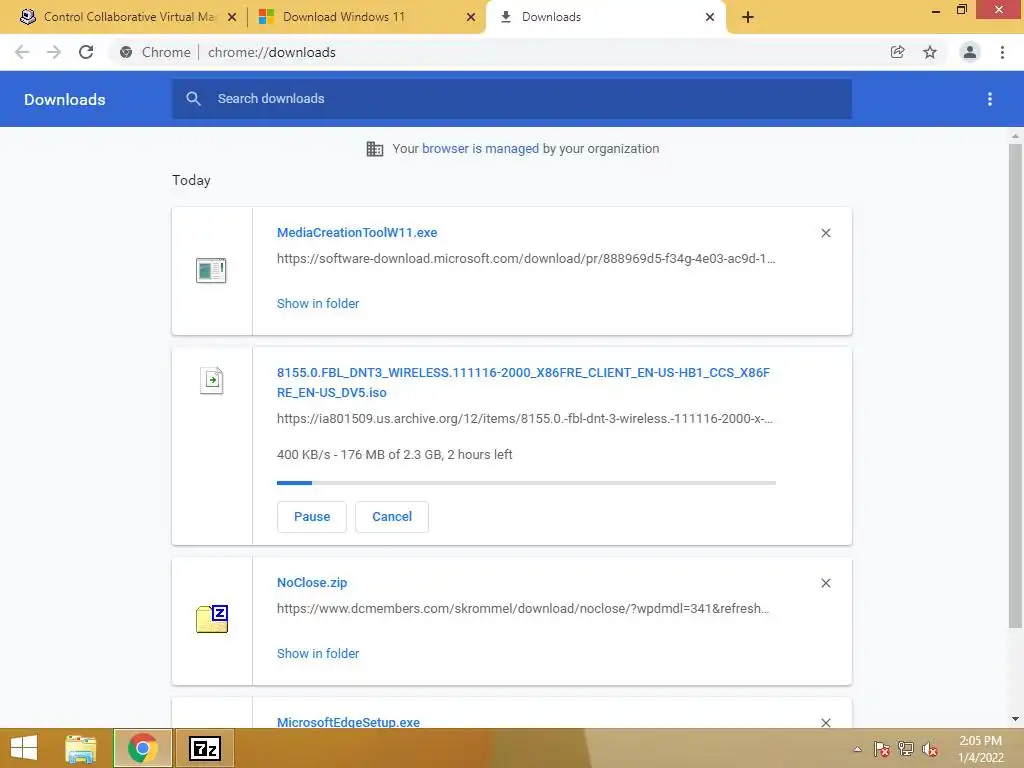Click the archive.org source URL

[524, 419]
